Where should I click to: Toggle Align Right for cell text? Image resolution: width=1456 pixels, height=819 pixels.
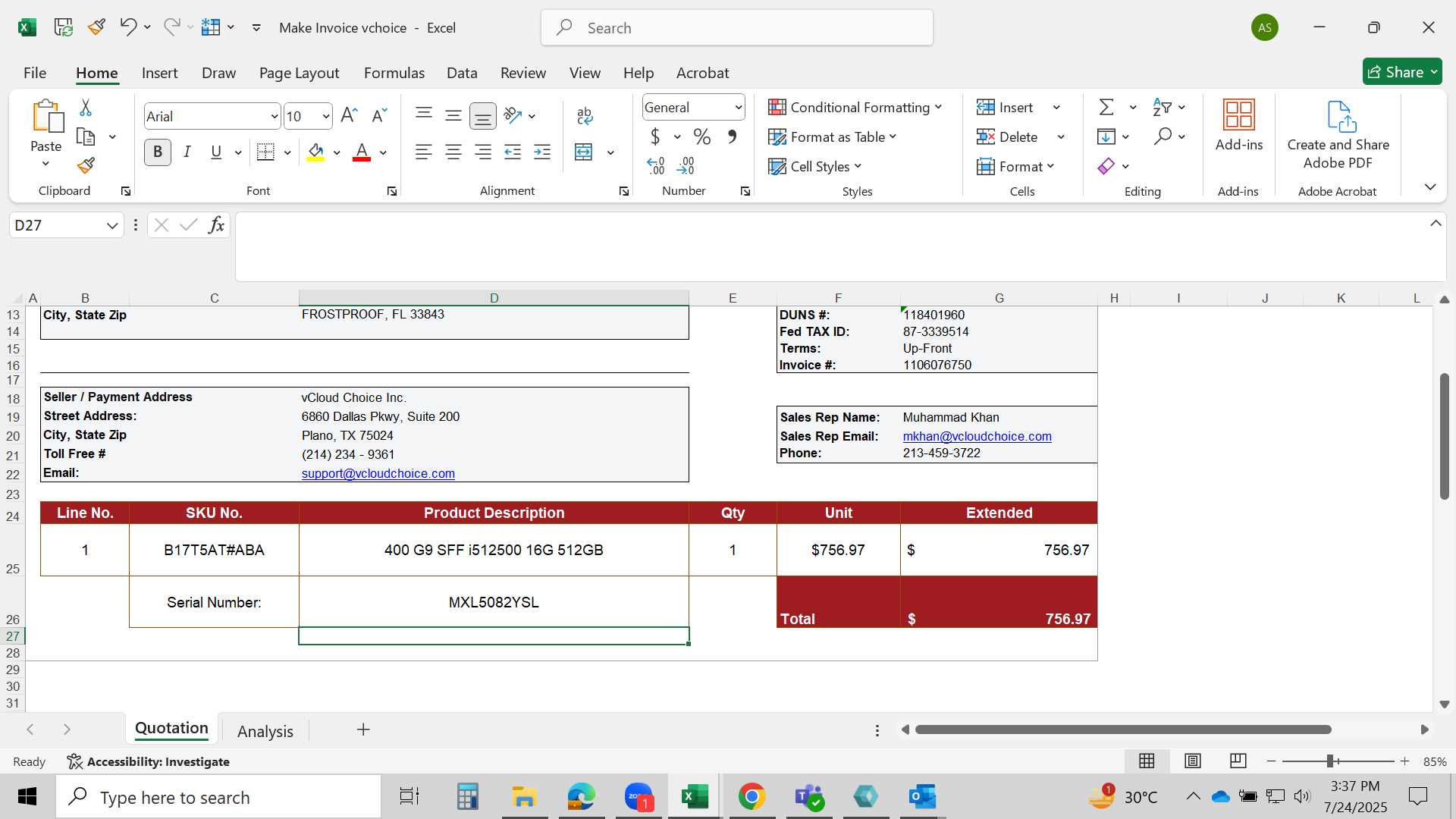pos(483,152)
